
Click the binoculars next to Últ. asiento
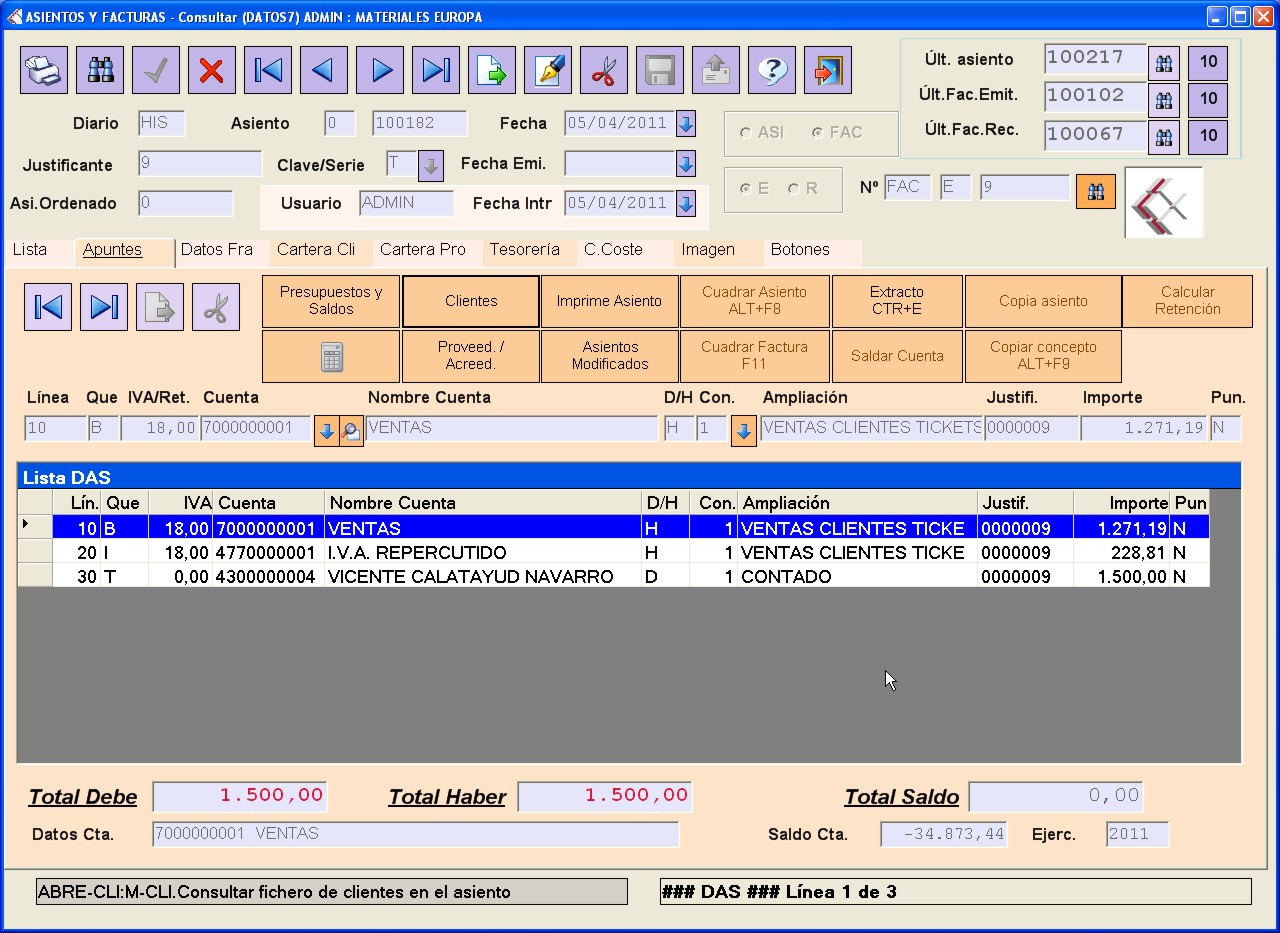point(1164,62)
